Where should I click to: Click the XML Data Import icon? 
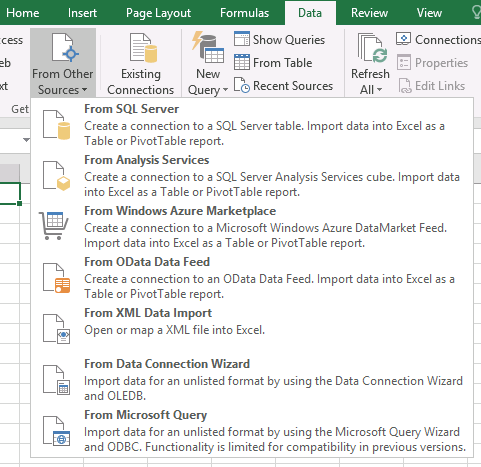[x=56, y=329]
